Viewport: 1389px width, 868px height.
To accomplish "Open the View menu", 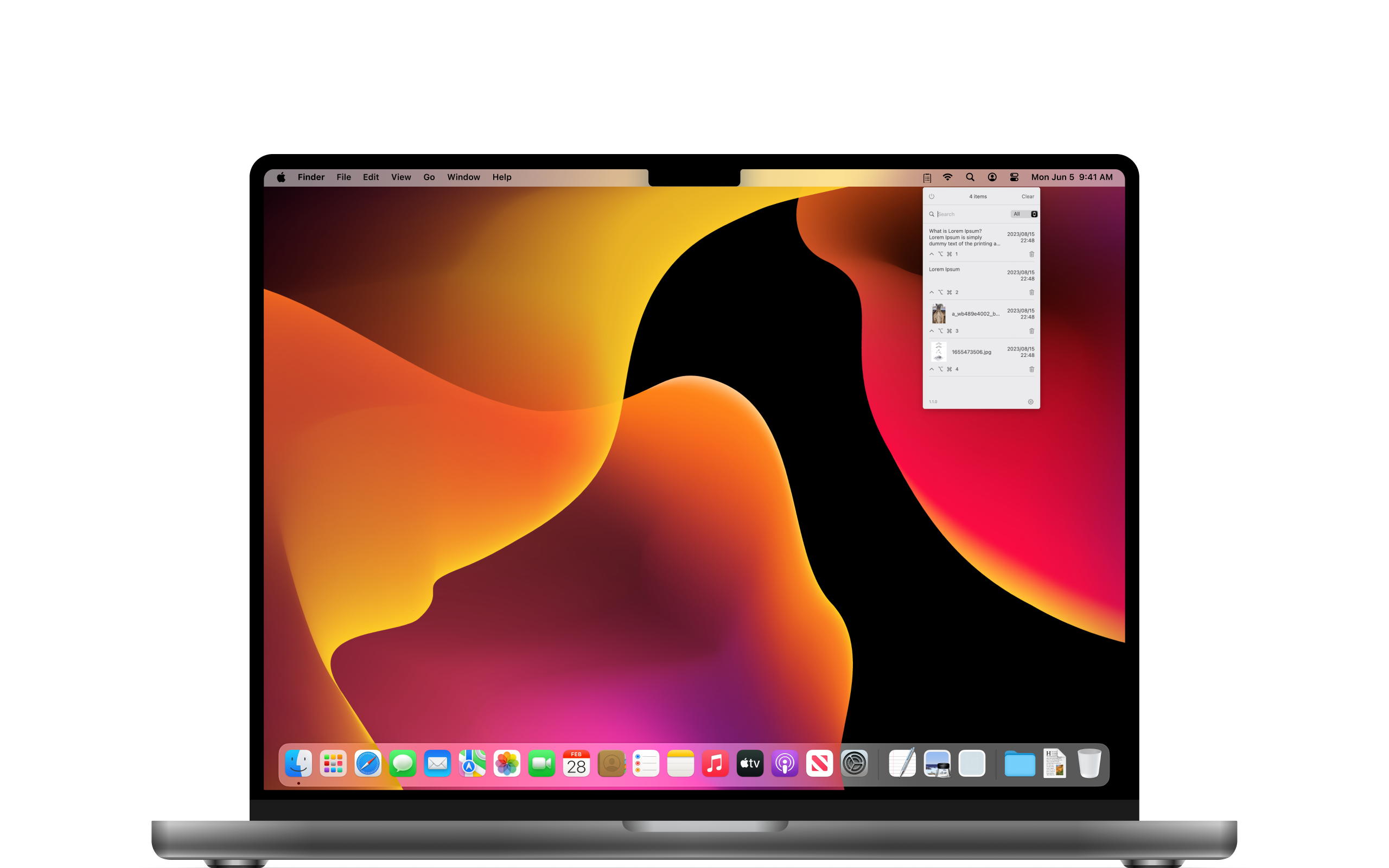I will point(401,177).
